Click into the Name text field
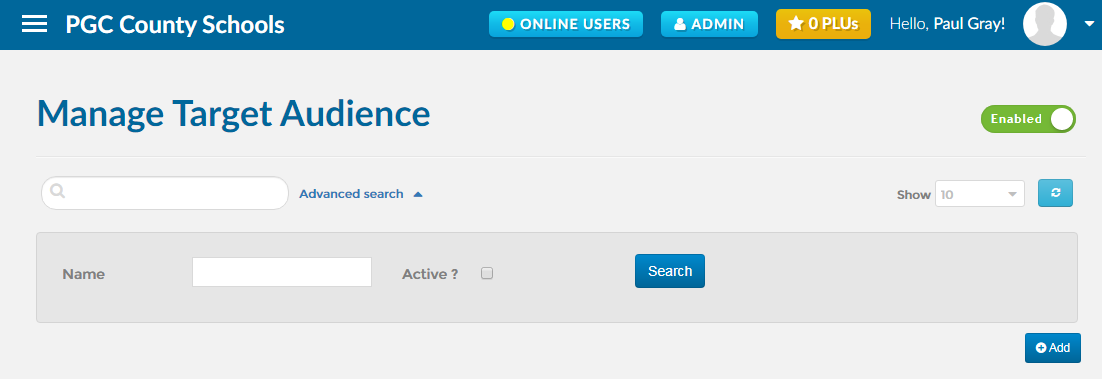Image resolution: width=1102 pixels, height=379 pixels. coord(282,272)
